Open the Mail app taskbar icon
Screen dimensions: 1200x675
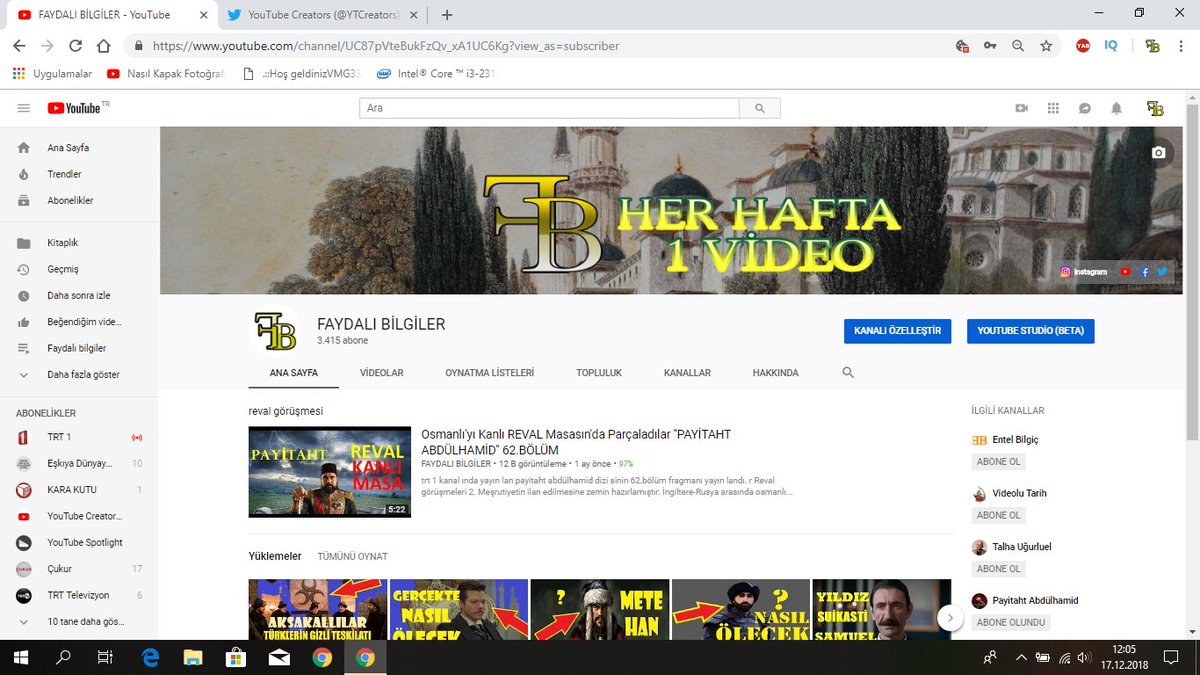tap(279, 657)
